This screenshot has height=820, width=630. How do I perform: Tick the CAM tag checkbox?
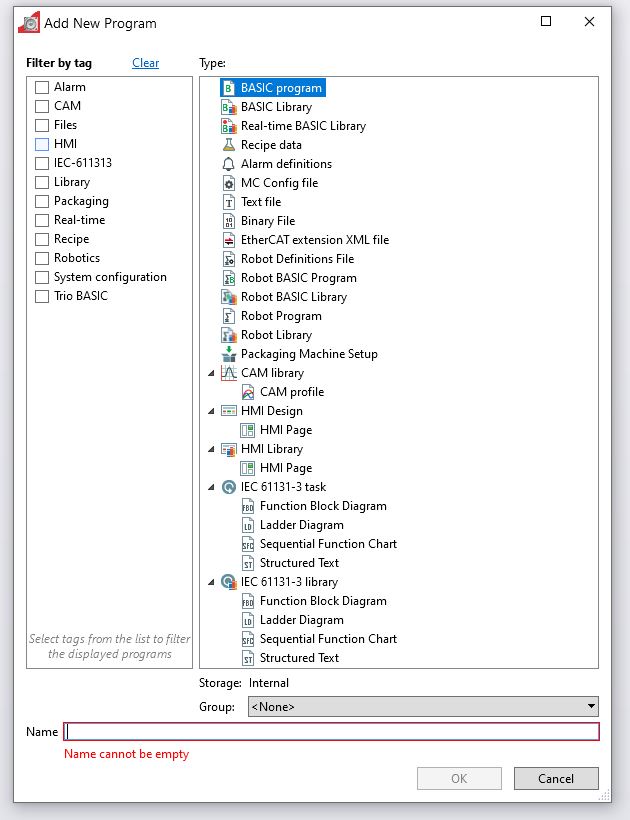point(42,106)
